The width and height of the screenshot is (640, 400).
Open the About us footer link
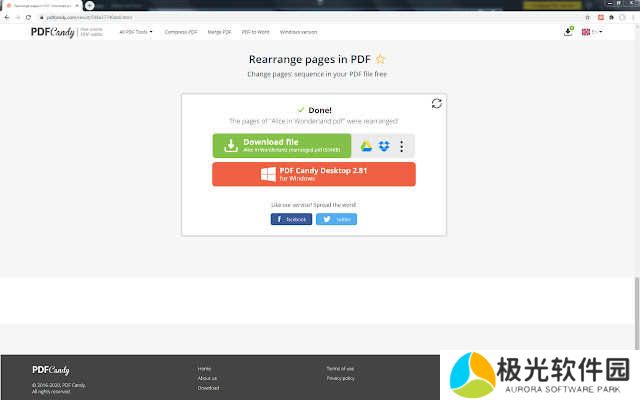207,378
